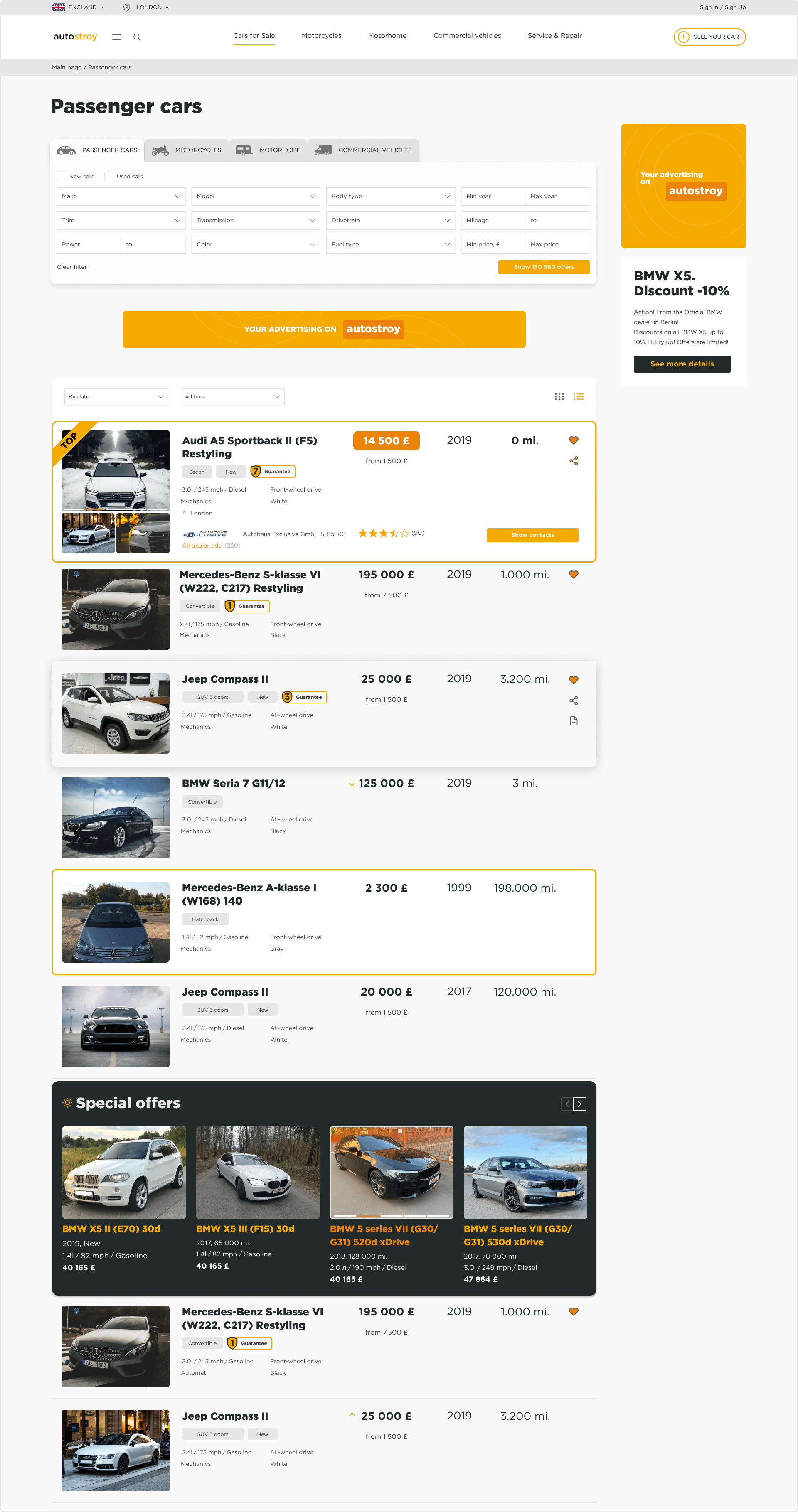
Task: Expand the Body type dropdown
Action: click(391, 196)
